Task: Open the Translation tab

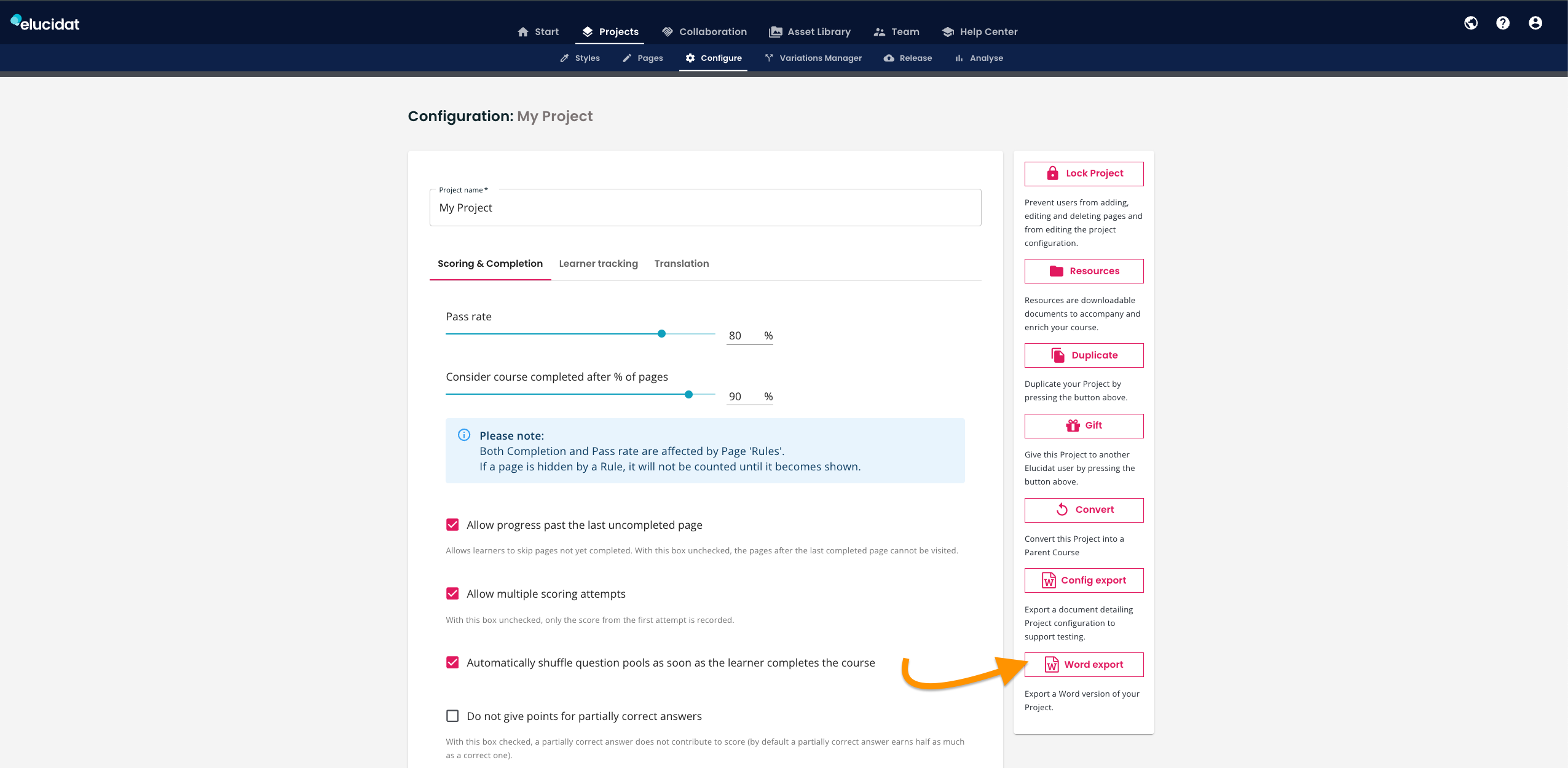Action: pos(681,264)
